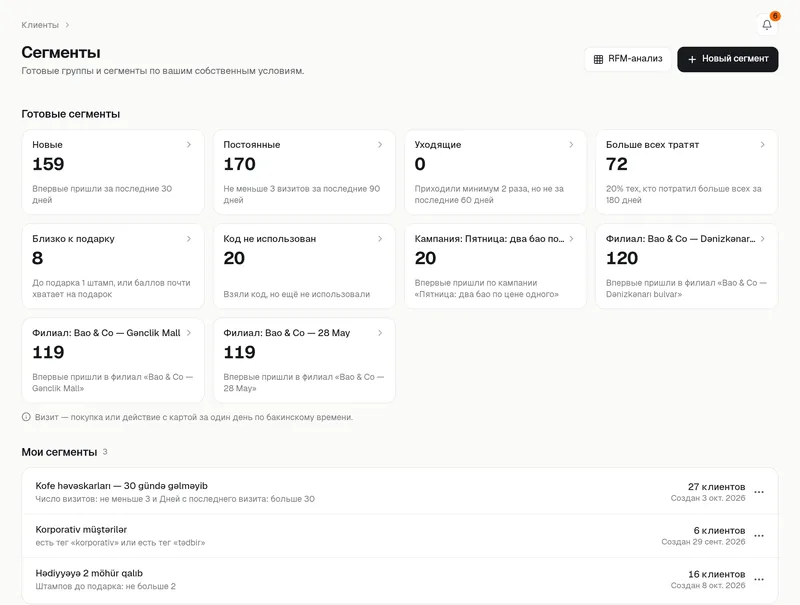Select the Больше всех тратят title
Screen dimensions: 800x605
(652, 145)
